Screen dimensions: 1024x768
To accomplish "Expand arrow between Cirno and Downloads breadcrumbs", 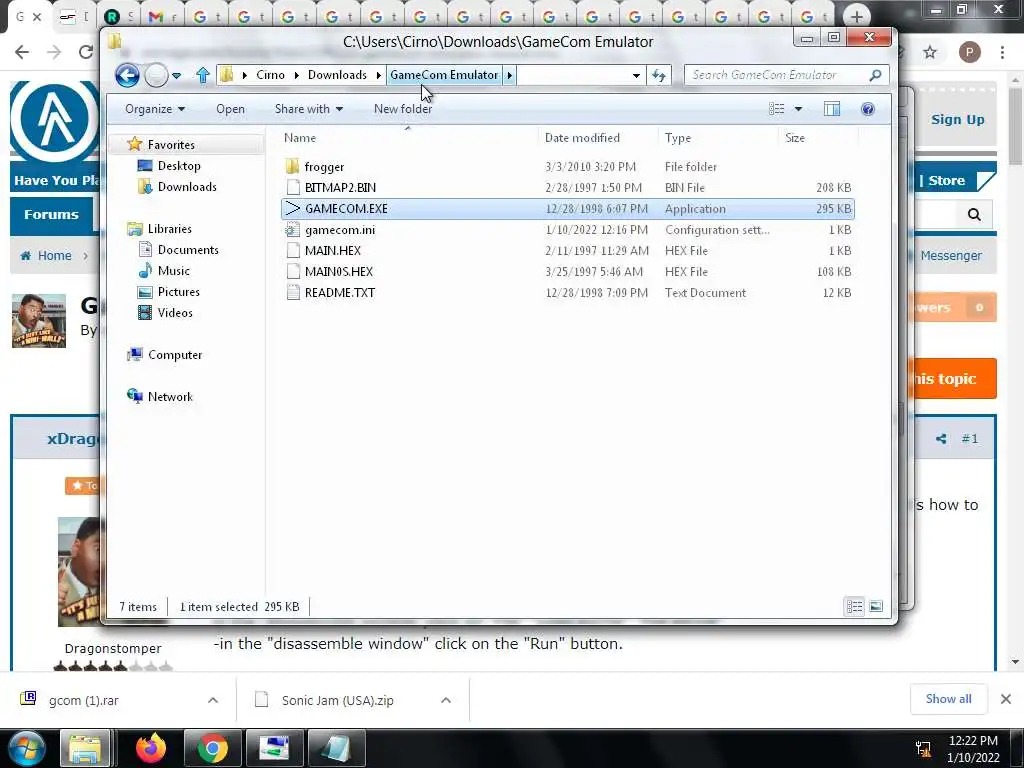I will point(296,75).
